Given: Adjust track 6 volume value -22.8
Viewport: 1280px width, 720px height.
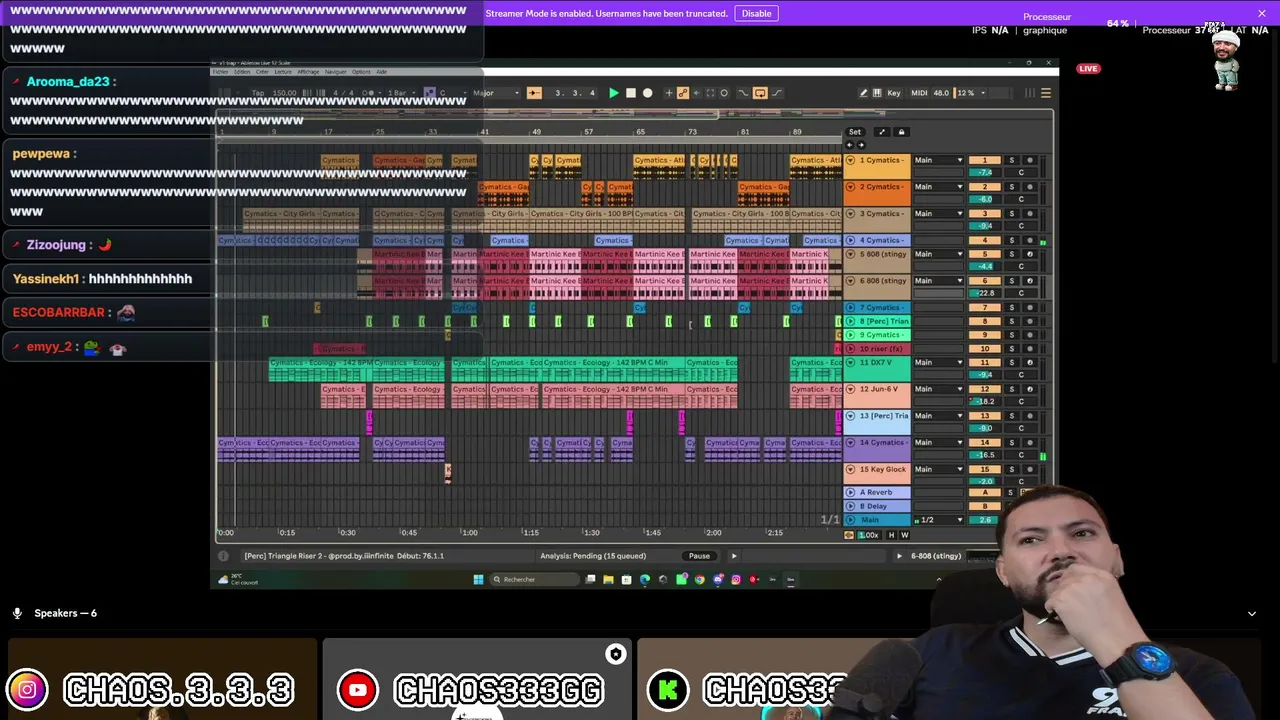Looking at the screenshot, I should click(x=985, y=293).
